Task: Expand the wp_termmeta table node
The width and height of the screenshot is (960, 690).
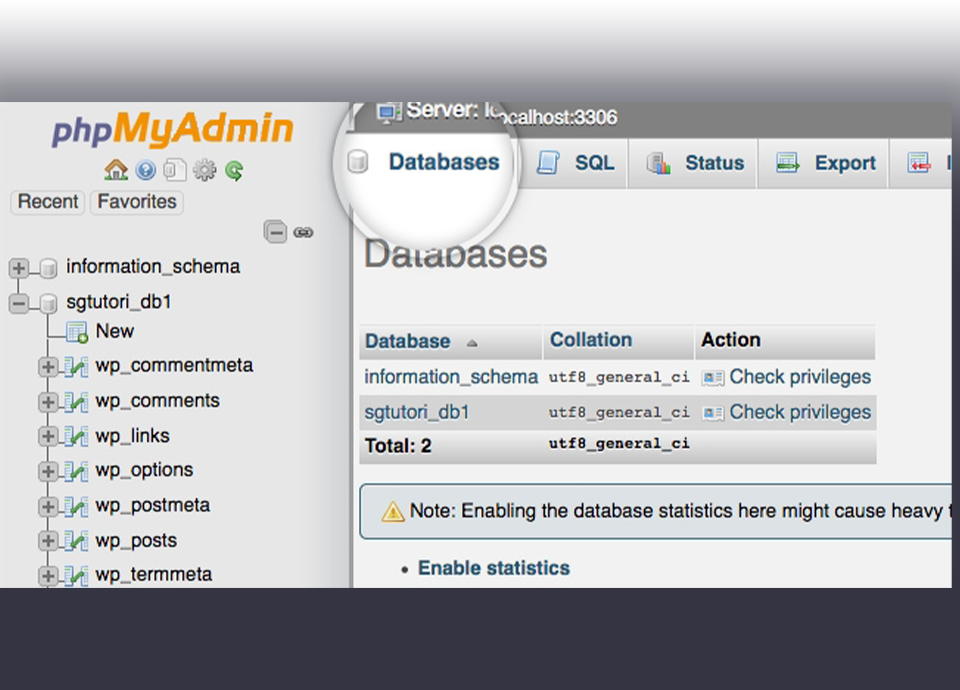Action: [x=48, y=576]
